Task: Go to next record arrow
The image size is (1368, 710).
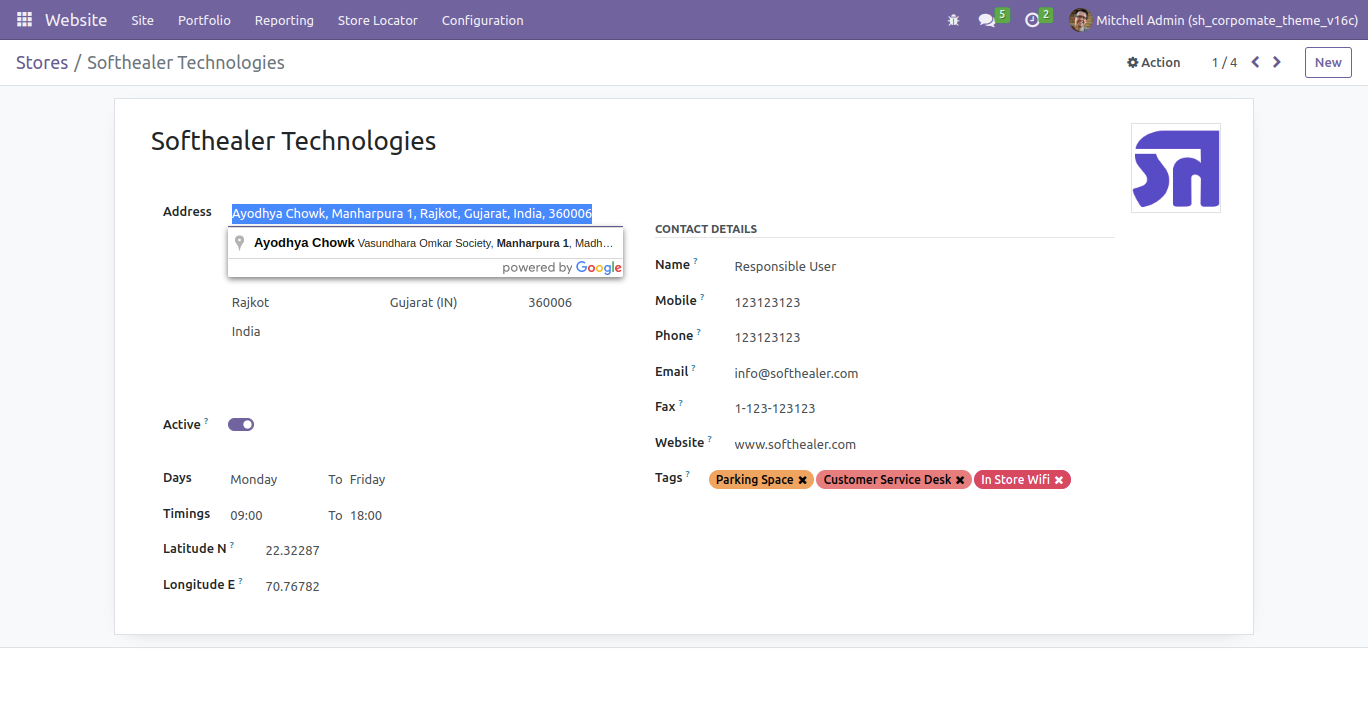Action: pos(1277,62)
